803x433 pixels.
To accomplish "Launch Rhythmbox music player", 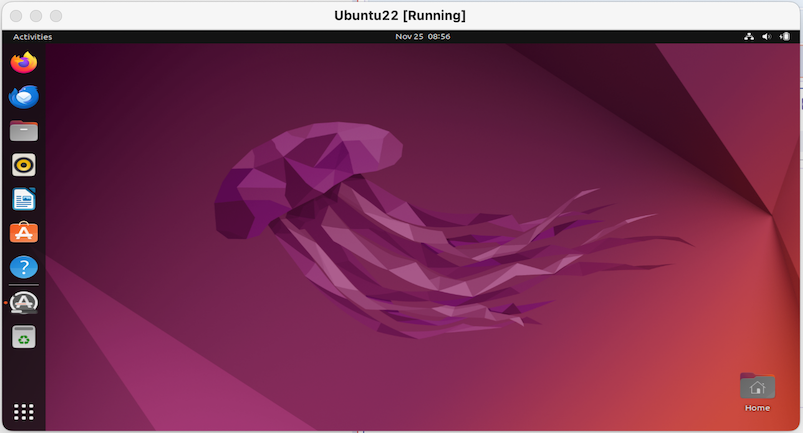I will click(x=24, y=165).
